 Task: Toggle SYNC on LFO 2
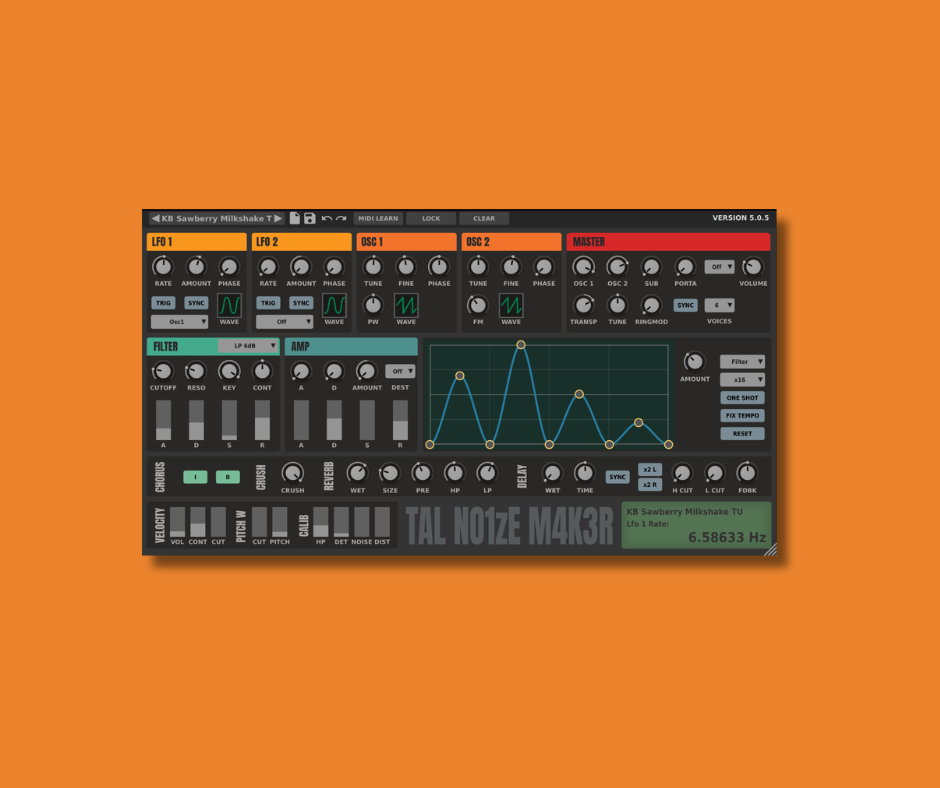301,303
